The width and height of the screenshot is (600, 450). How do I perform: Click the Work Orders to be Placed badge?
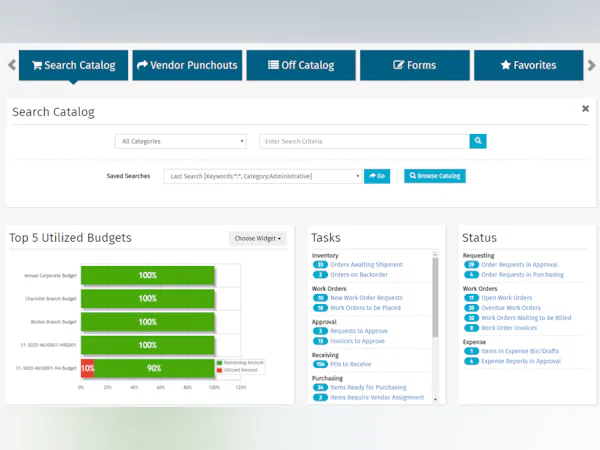click(x=320, y=308)
